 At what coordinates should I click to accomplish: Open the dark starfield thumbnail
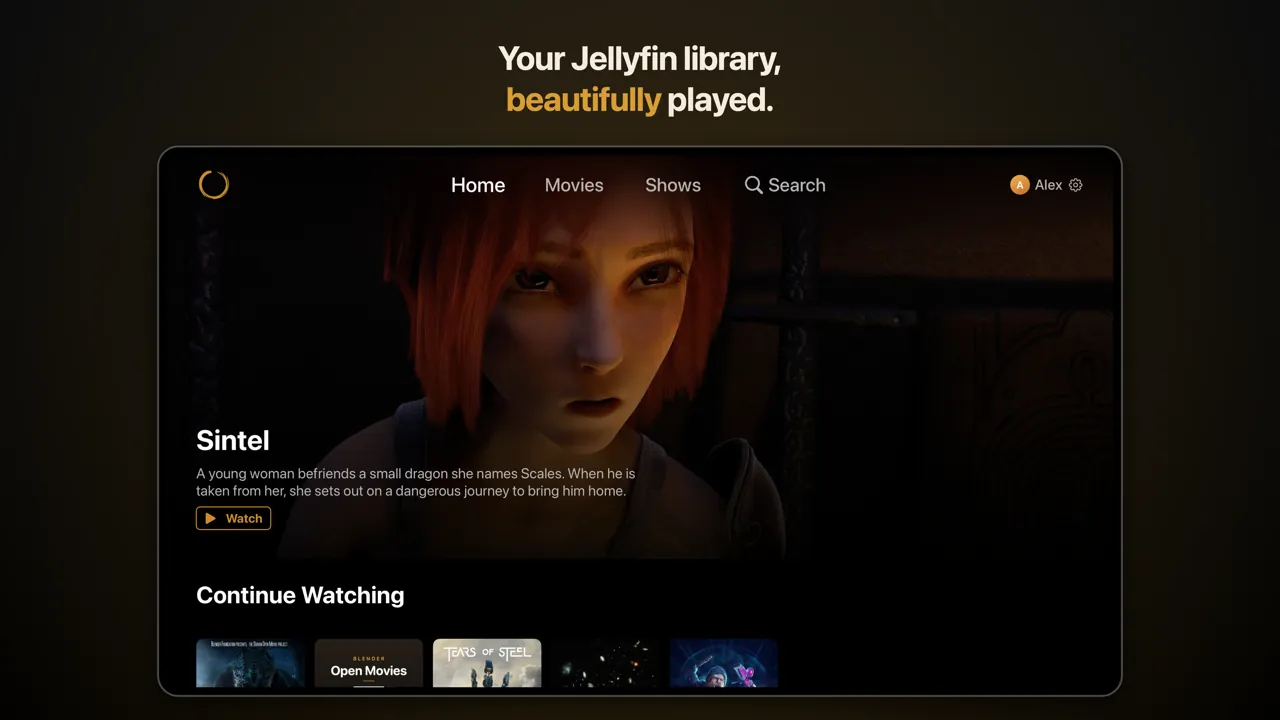pos(605,663)
